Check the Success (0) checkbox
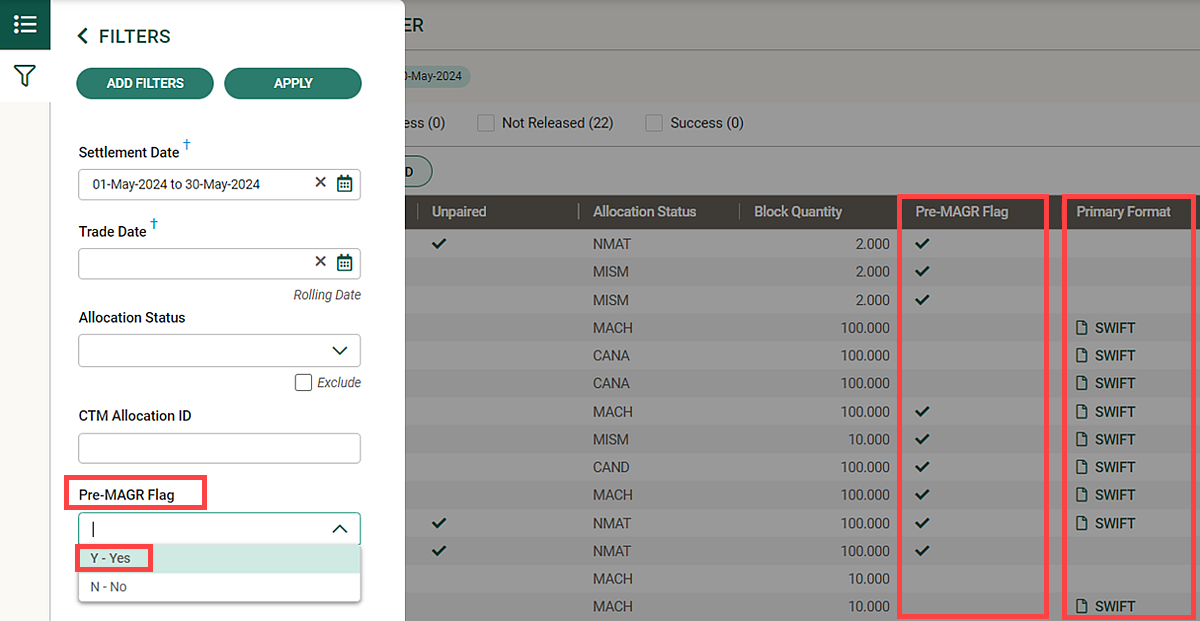The image size is (1200, 621). [x=657, y=122]
